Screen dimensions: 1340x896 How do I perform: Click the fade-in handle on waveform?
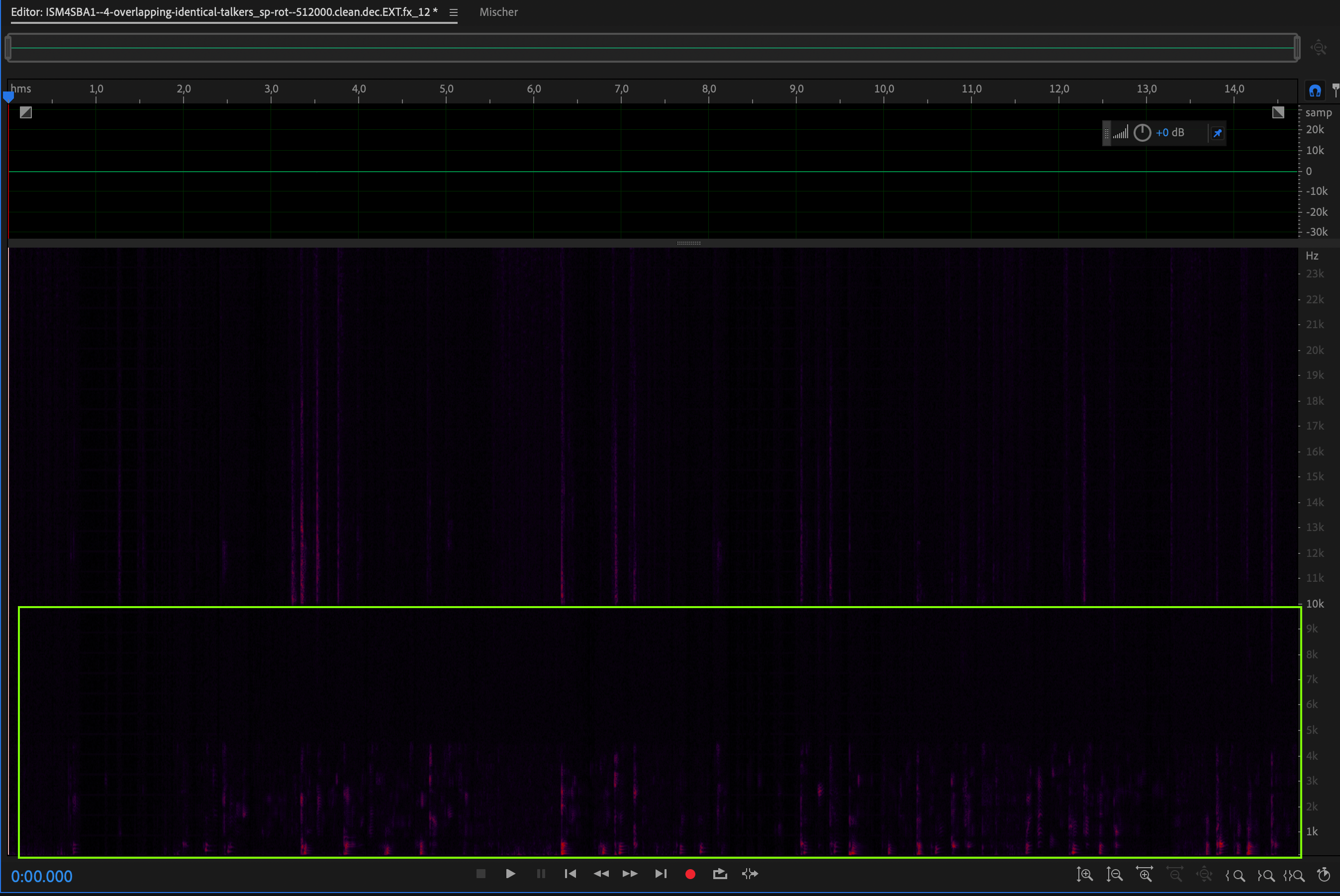tap(26, 112)
